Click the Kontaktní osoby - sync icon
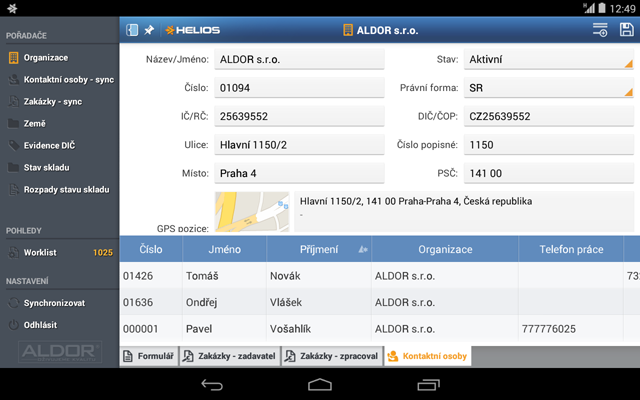 pos(13,80)
